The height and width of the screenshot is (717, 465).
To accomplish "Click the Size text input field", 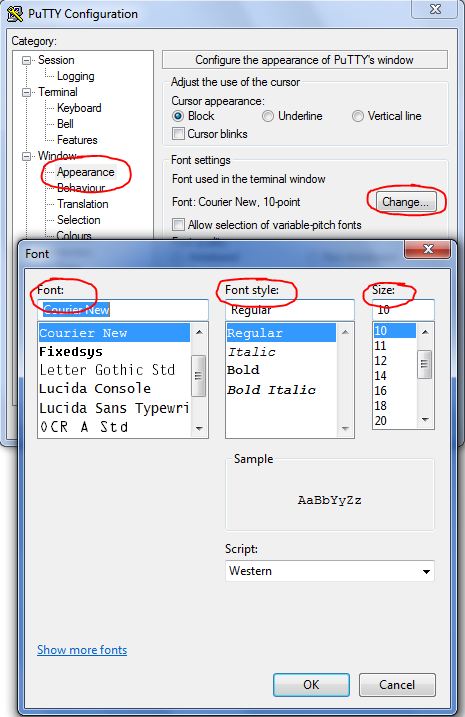I will [403, 310].
